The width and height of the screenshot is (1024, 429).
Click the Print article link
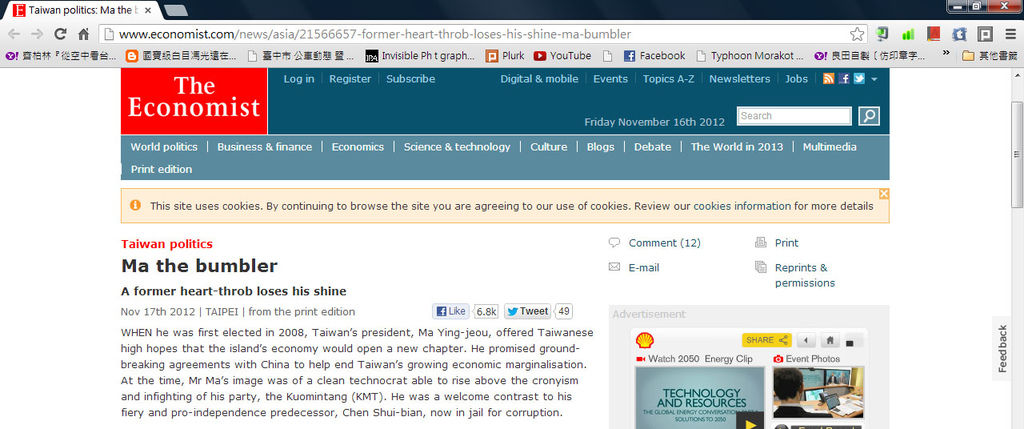click(x=786, y=243)
